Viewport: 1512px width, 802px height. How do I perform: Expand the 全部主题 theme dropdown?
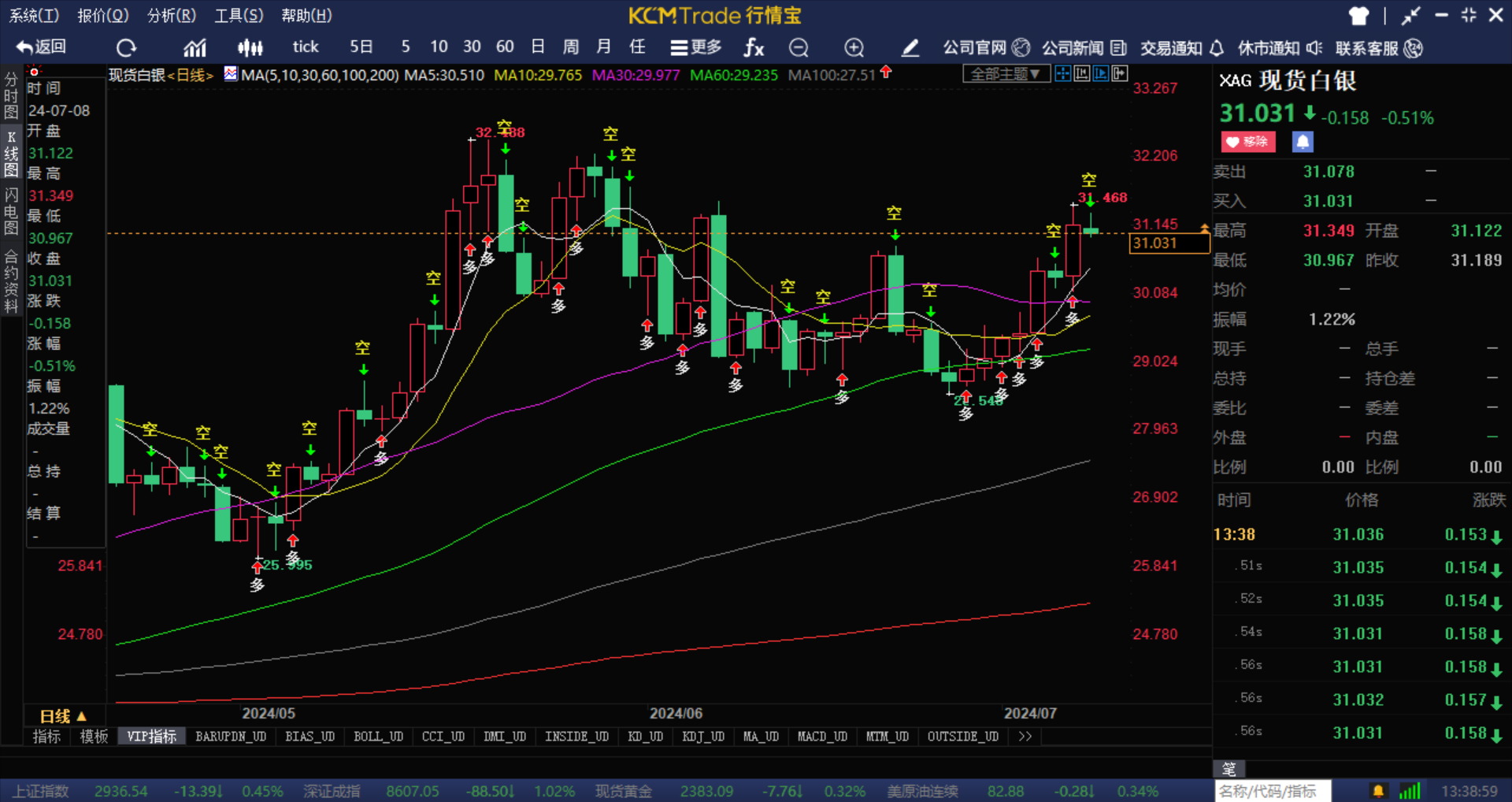click(1005, 74)
